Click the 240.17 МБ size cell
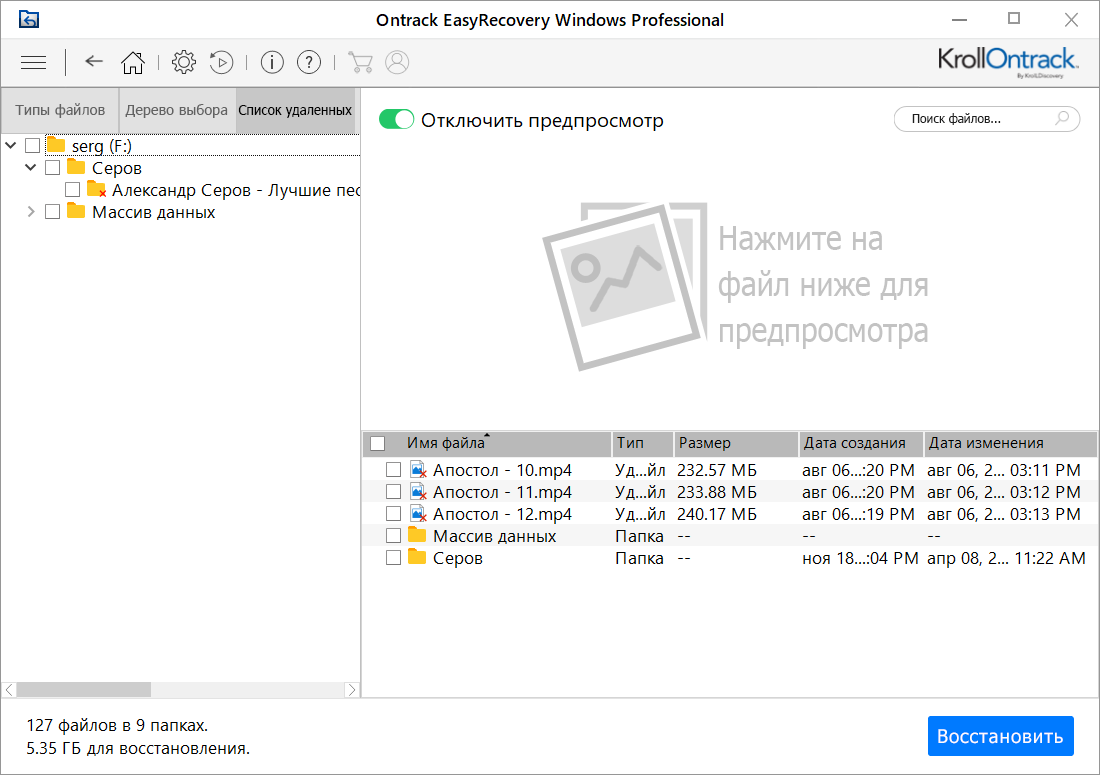Screen dimensions: 1100x775 tap(717, 514)
